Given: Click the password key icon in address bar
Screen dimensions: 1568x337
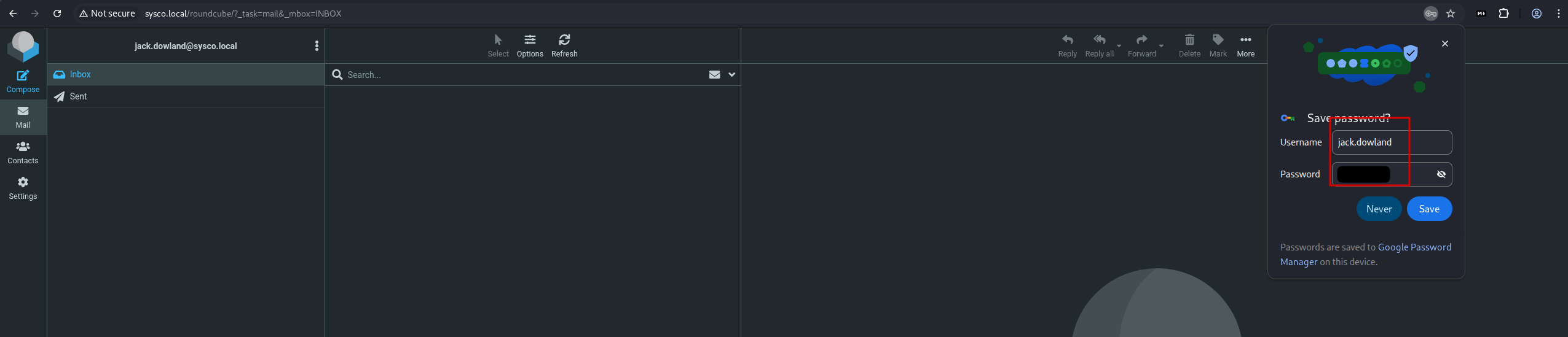Looking at the screenshot, I should coord(1431,14).
